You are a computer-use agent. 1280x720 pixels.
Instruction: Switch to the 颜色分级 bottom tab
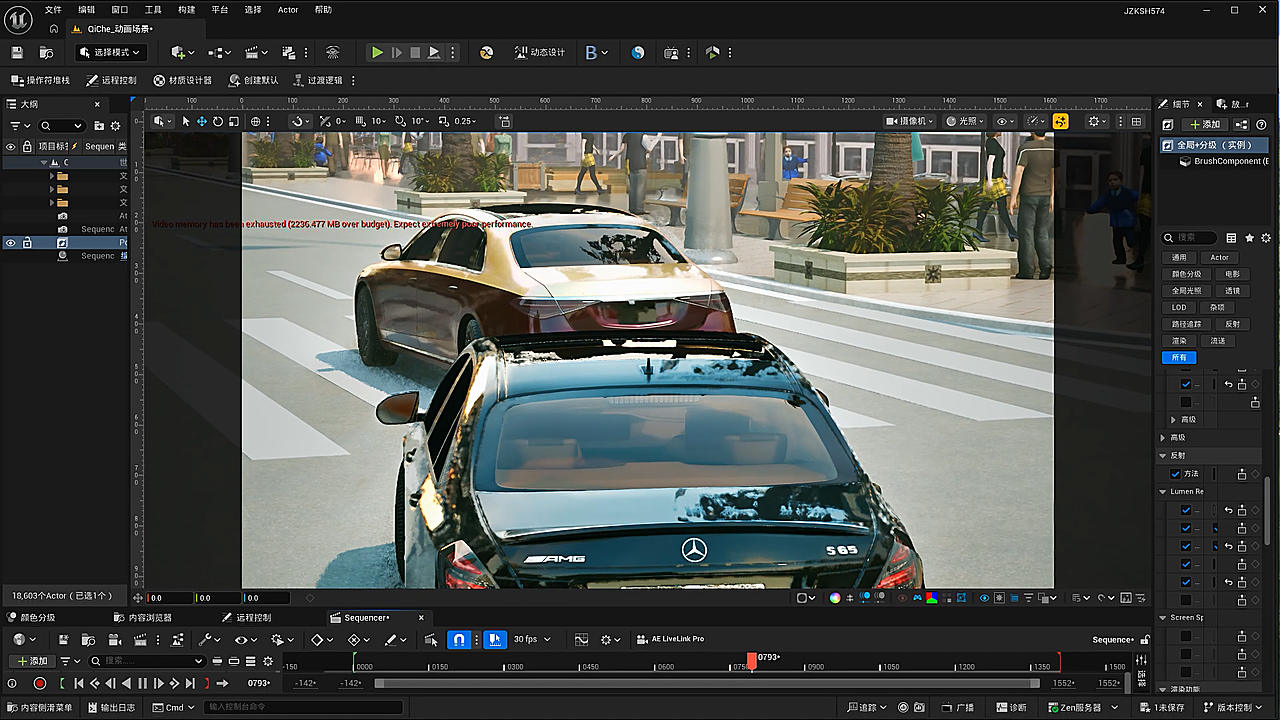(32, 617)
